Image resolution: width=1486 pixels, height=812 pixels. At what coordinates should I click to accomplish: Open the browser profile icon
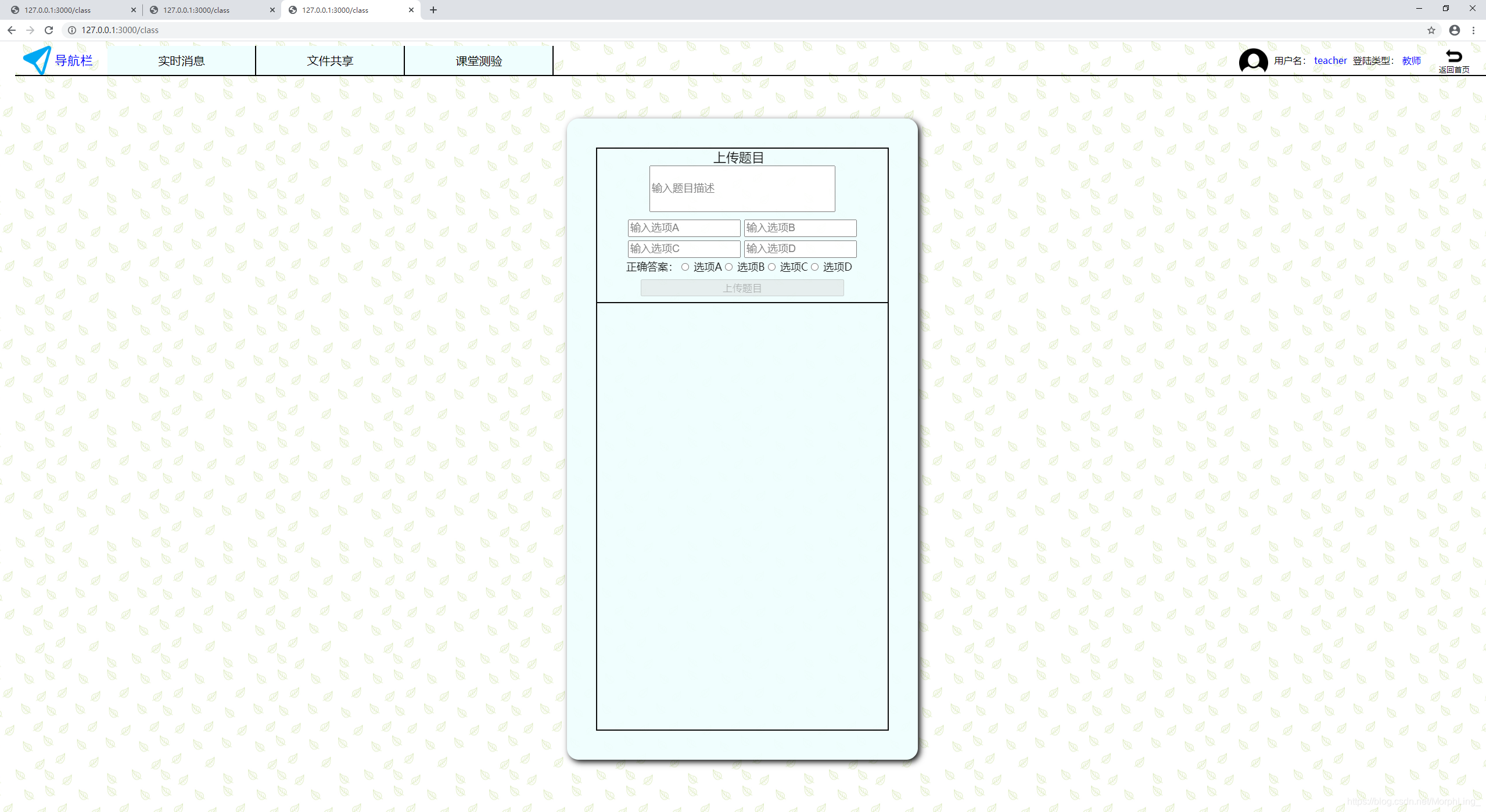point(1454,30)
